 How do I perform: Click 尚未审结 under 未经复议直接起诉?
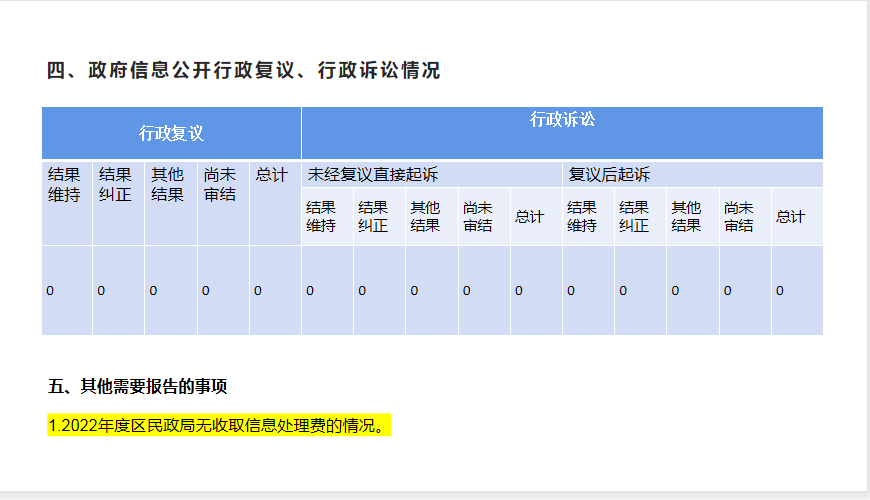point(484,216)
